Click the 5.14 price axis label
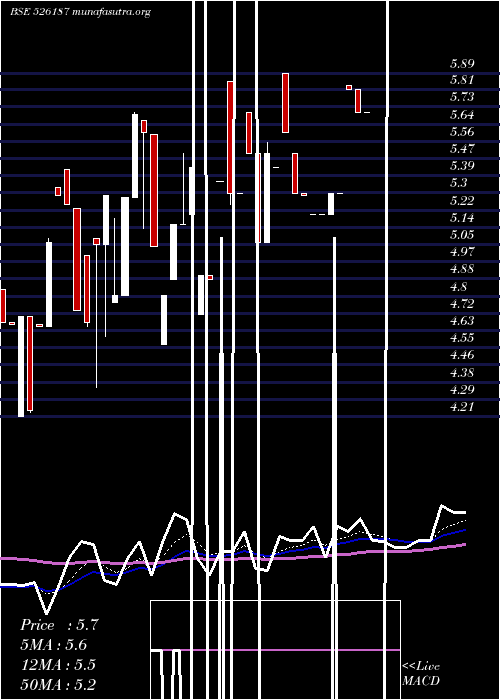 click(x=462, y=218)
